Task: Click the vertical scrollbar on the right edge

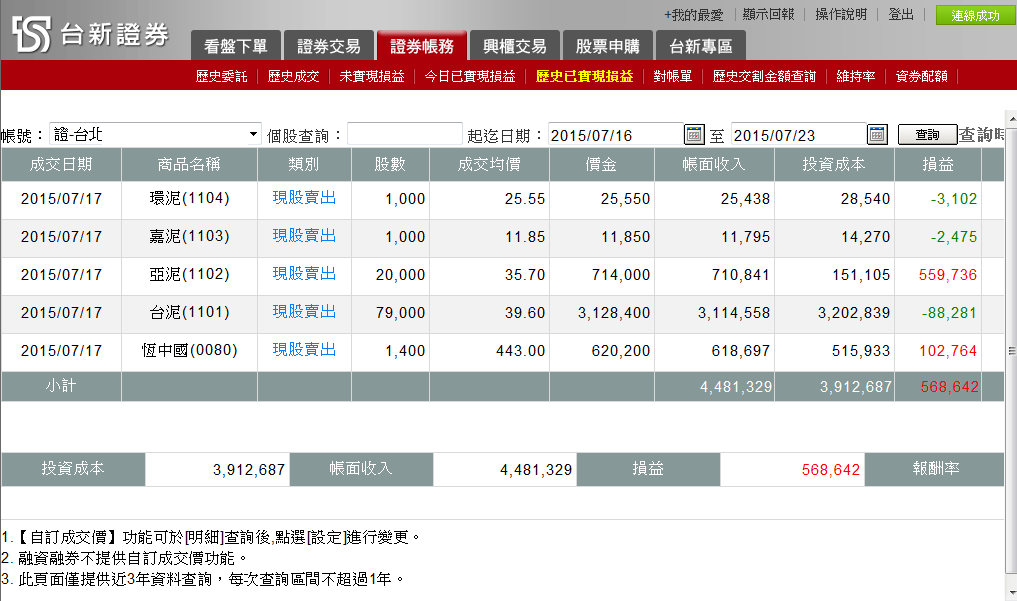Action: click(x=1011, y=350)
